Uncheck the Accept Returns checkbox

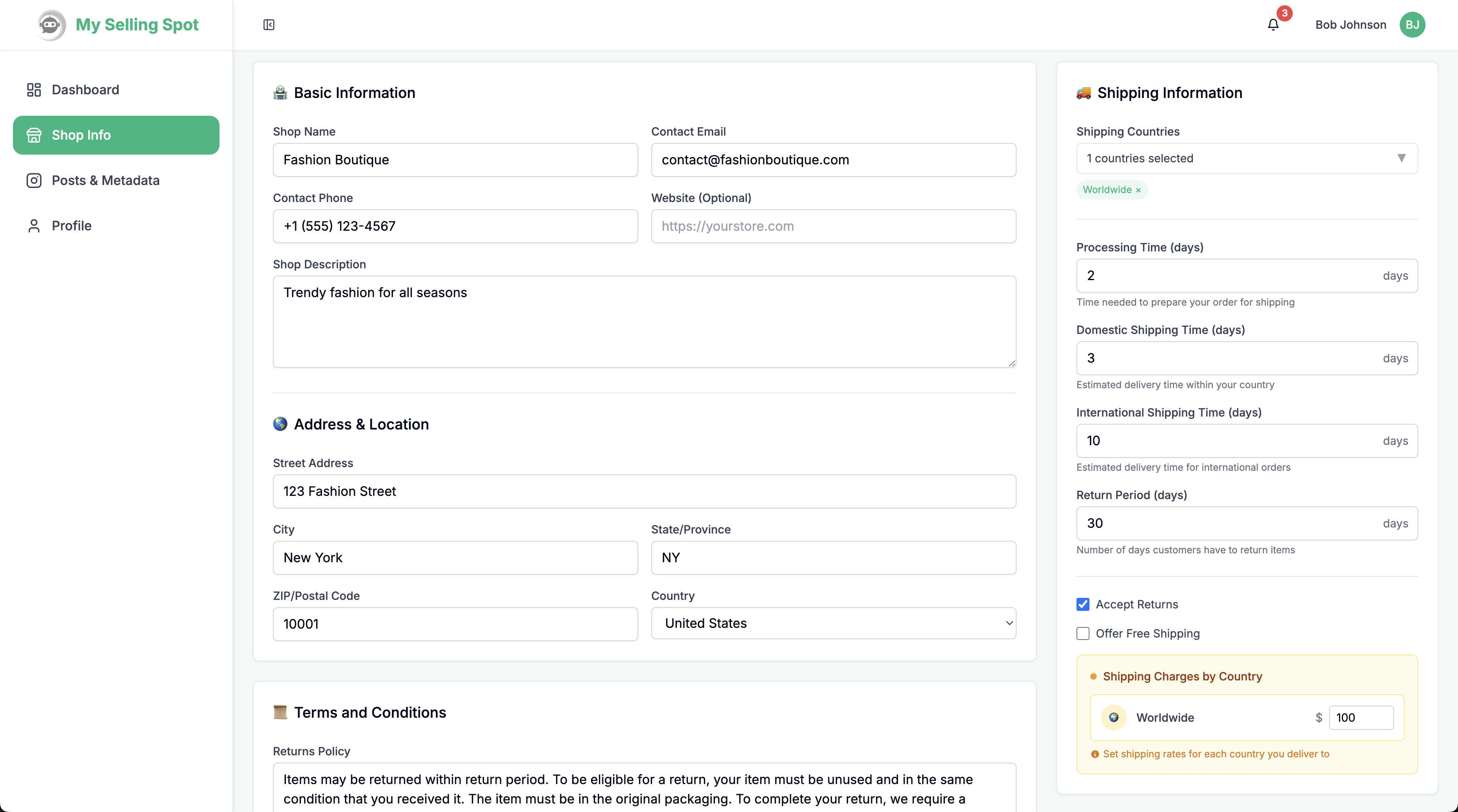pos(1083,604)
